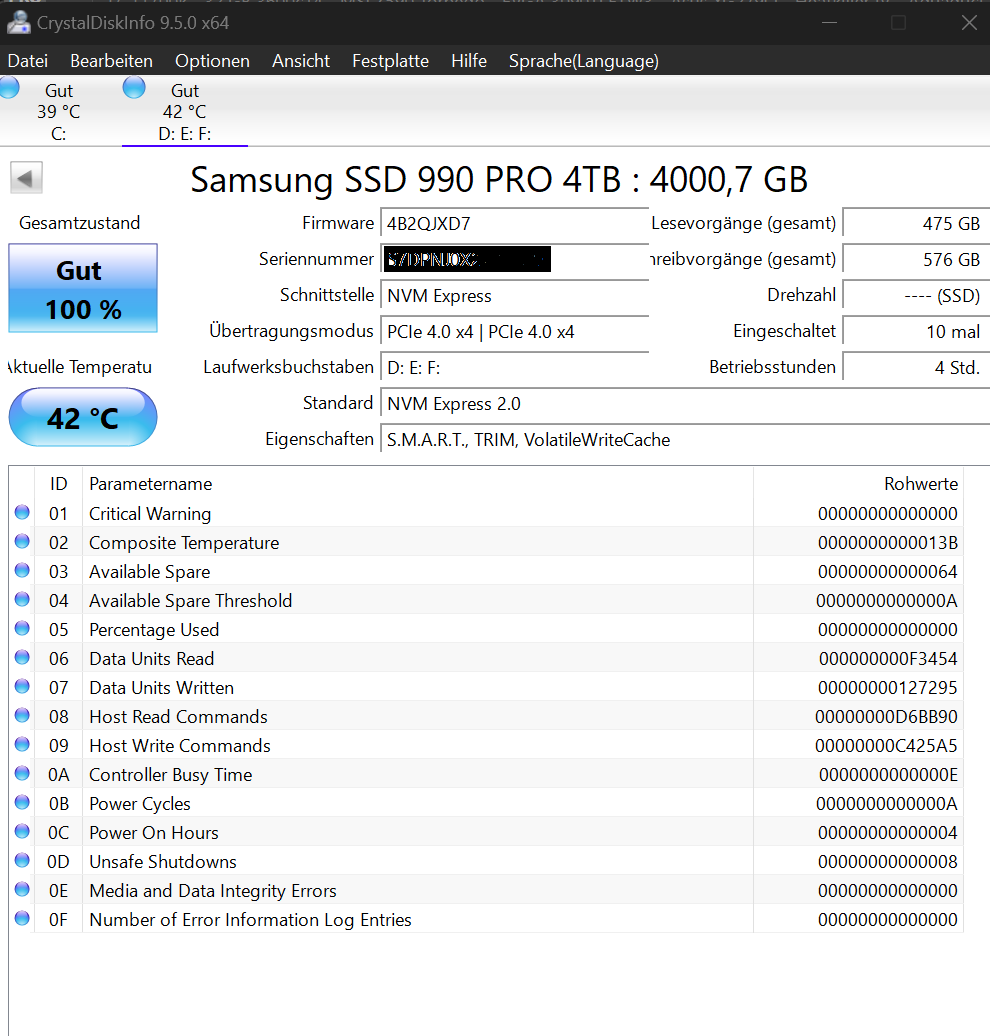Click raw value 00000000D6BB90
This screenshot has height=1036, width=990.
(886, 717)
